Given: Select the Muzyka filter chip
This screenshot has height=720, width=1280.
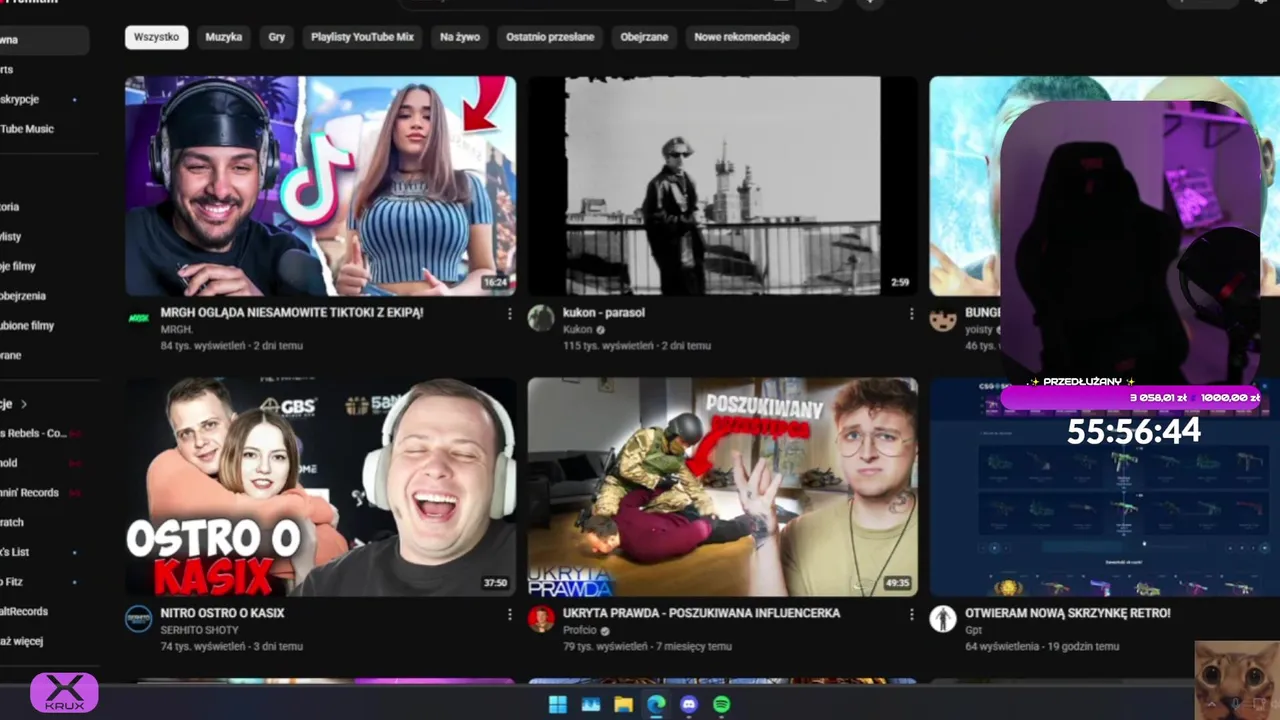Looking at the screenshot, I should (224, 37).
